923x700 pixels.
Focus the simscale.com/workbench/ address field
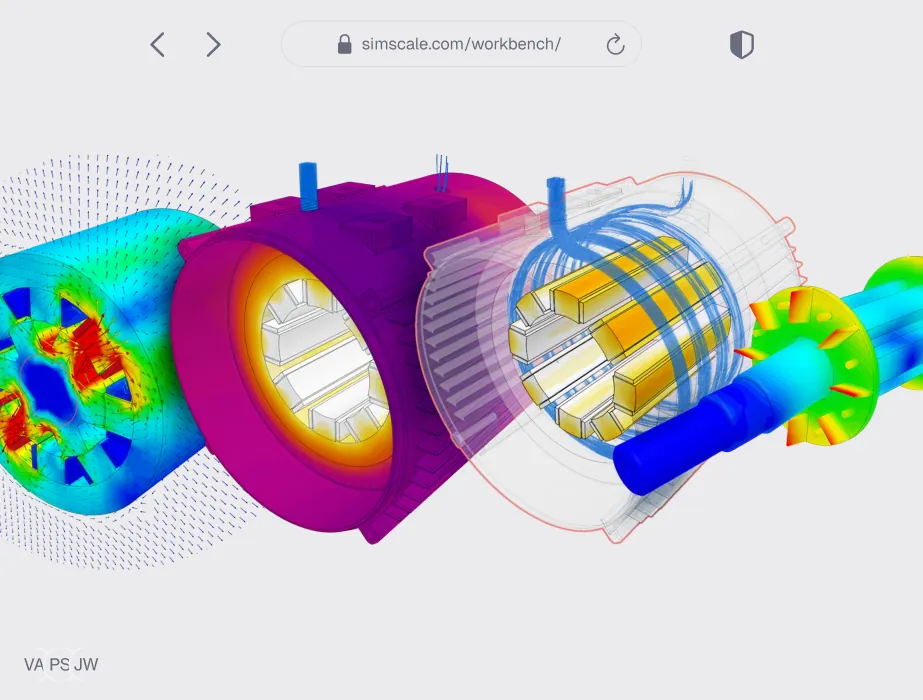point(461,44)
